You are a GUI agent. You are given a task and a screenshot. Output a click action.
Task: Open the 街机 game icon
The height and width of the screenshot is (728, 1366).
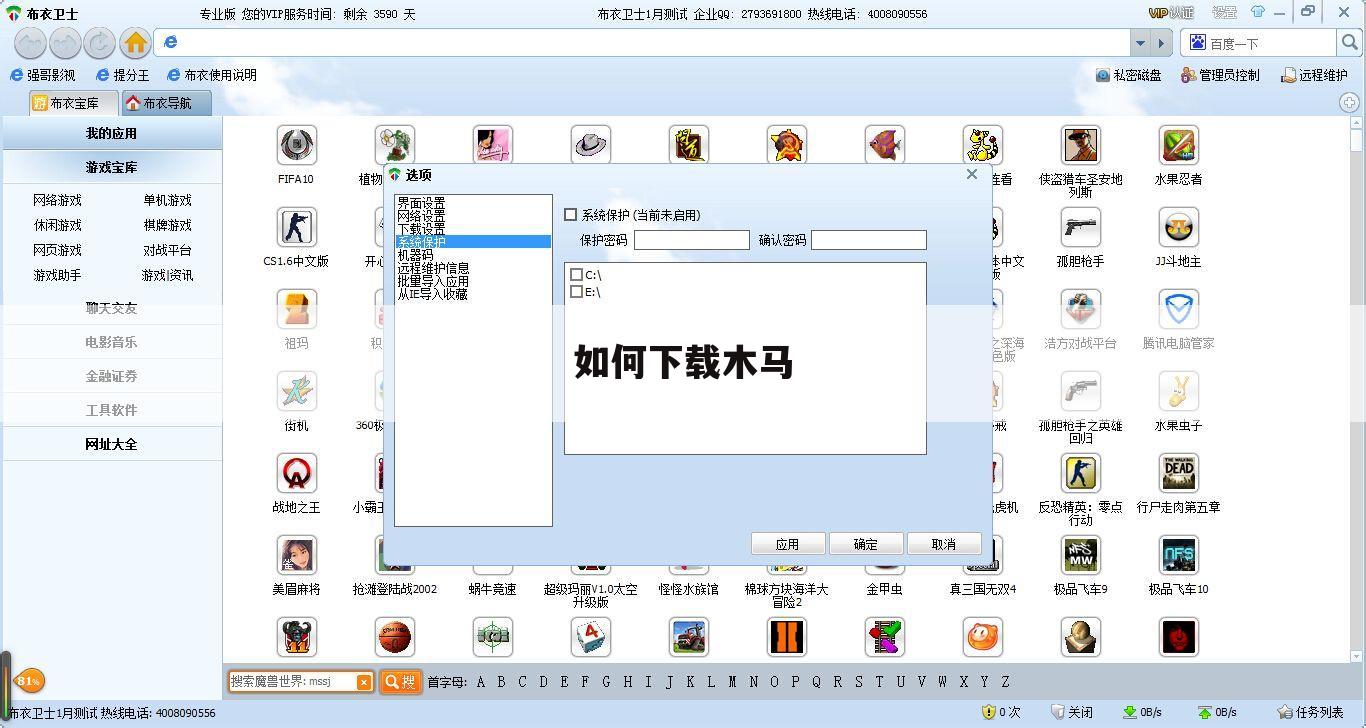click(296, 392)
